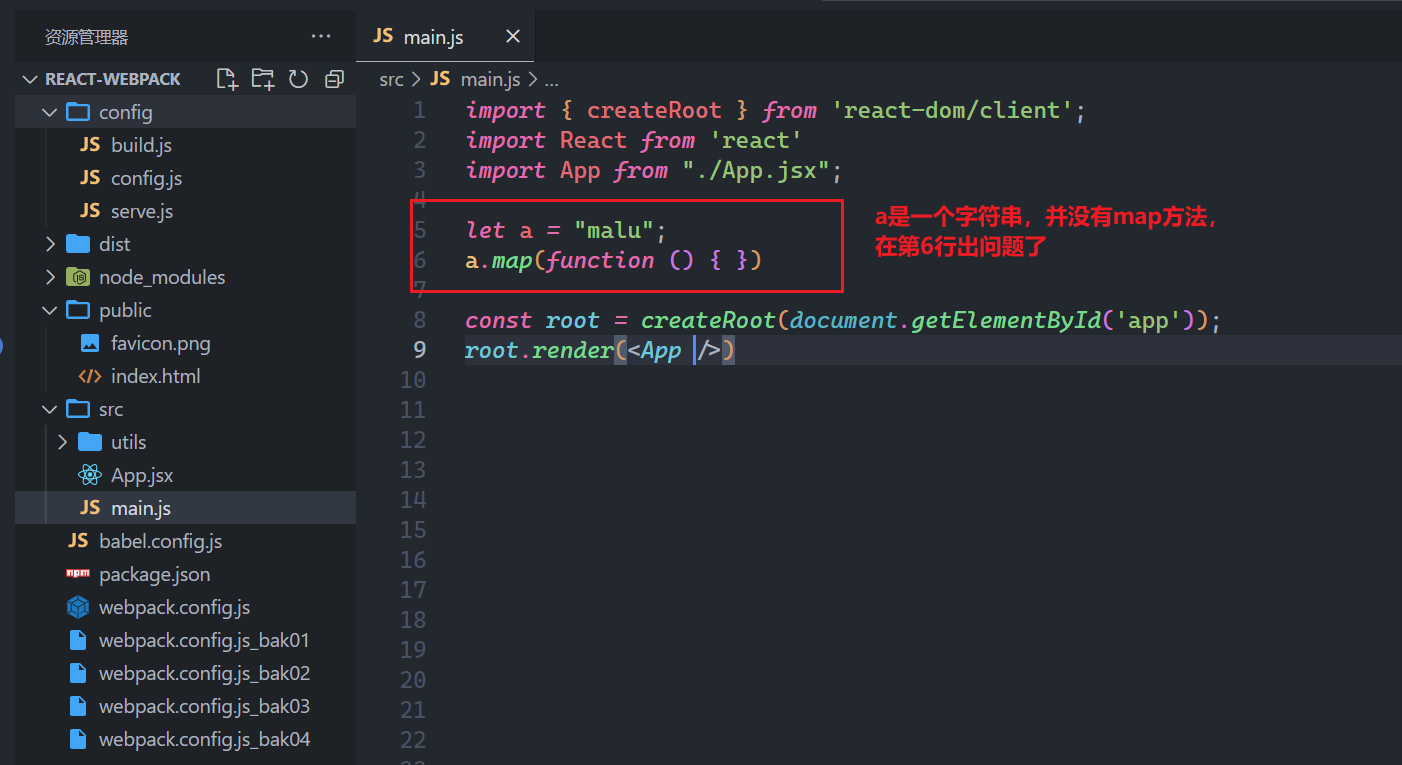The image size is (1402, 765).
Task: Click the HTML icon beside index.html
Action: tap(90, 376)
